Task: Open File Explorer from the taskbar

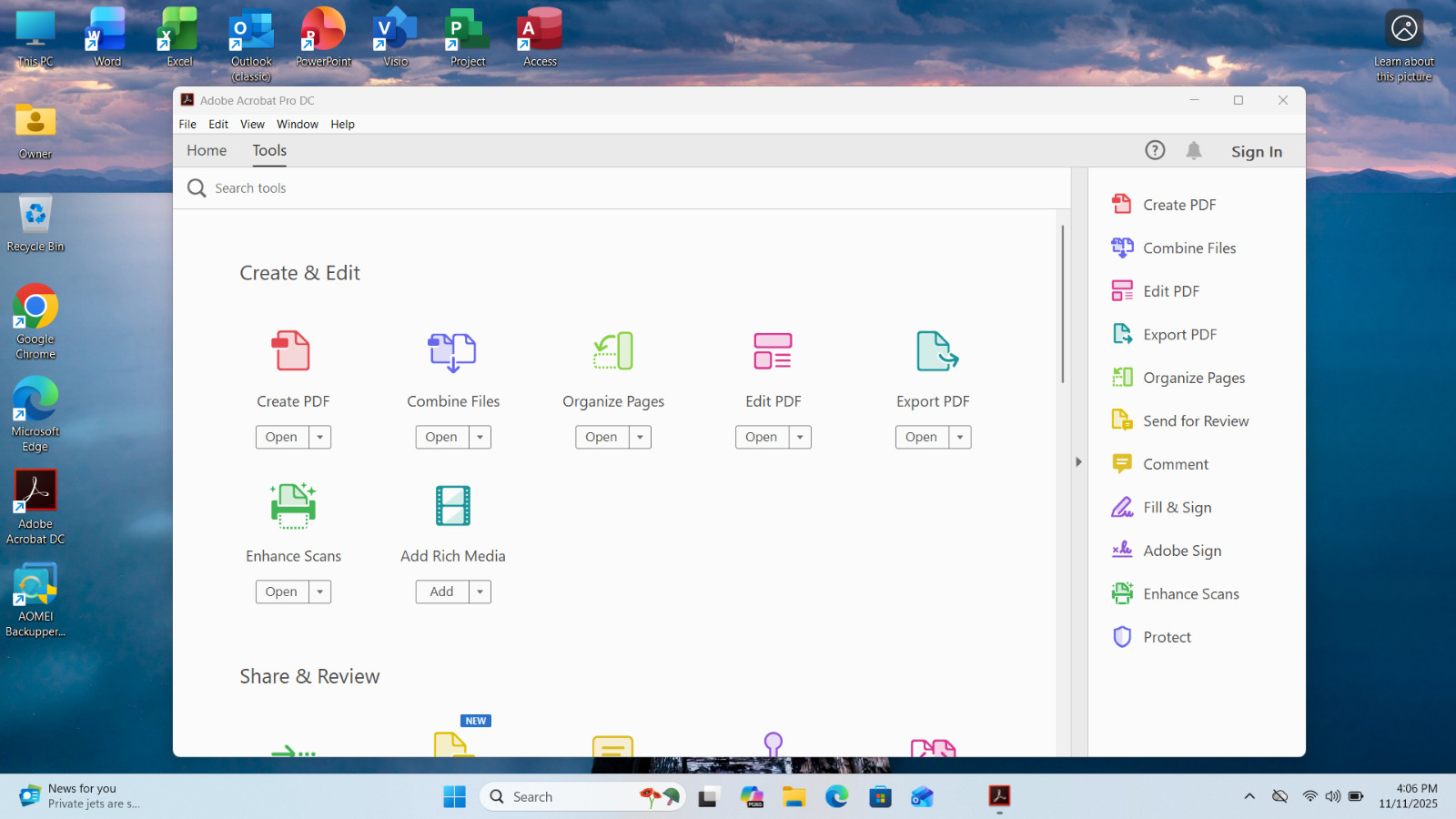Action: [794, 796]
